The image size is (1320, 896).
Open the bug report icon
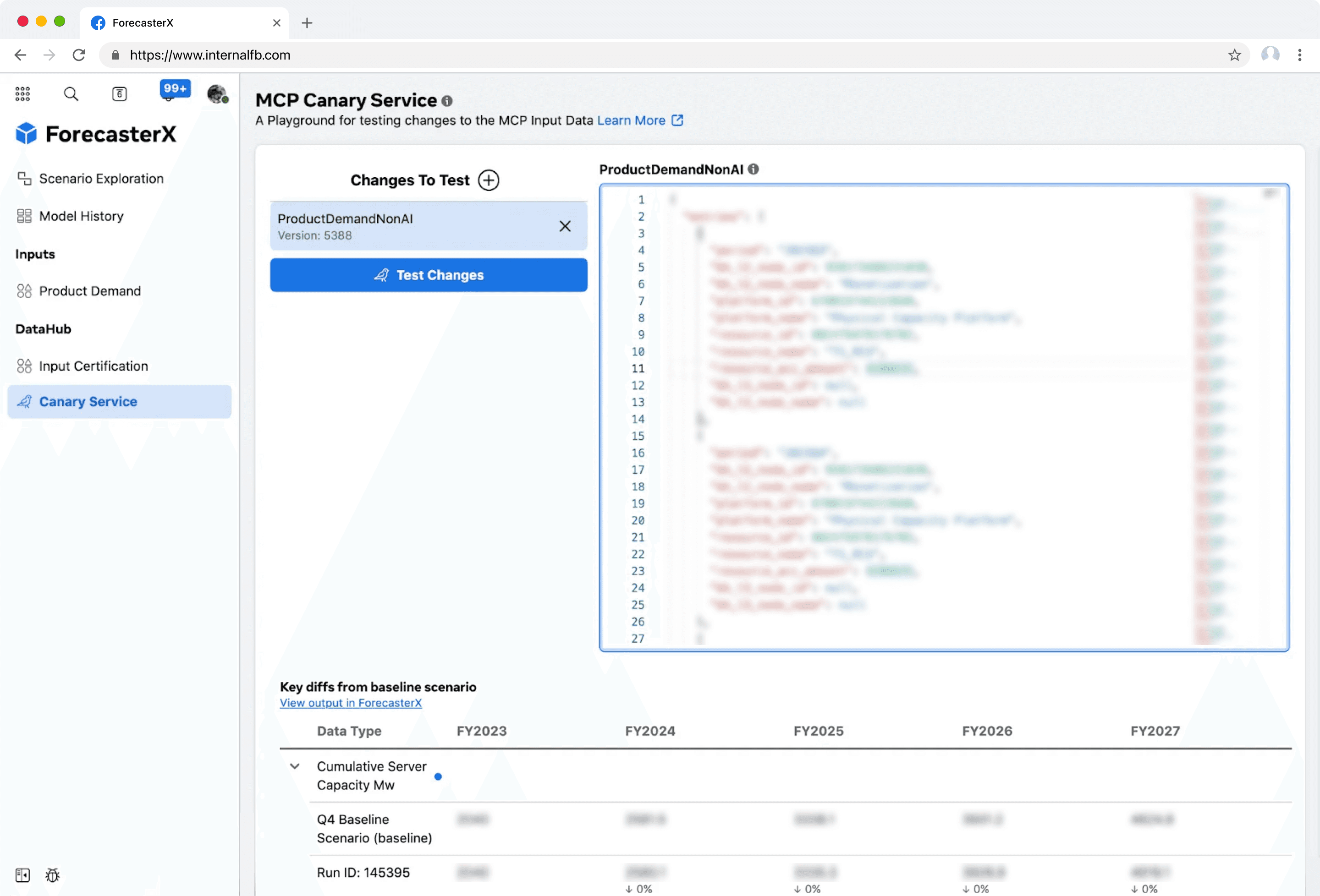coord(53,875)
